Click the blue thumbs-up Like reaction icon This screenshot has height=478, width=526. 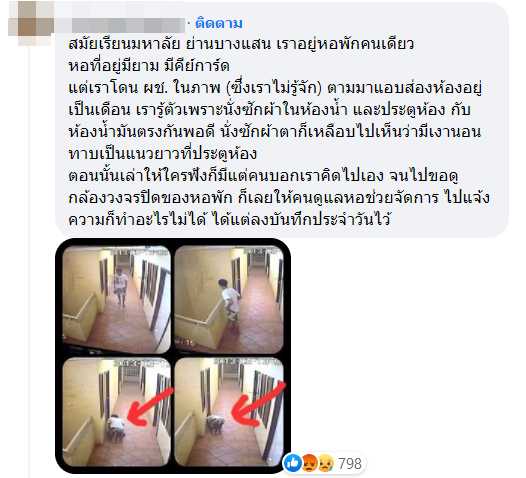pyautogui.click(x=293, y=463)
